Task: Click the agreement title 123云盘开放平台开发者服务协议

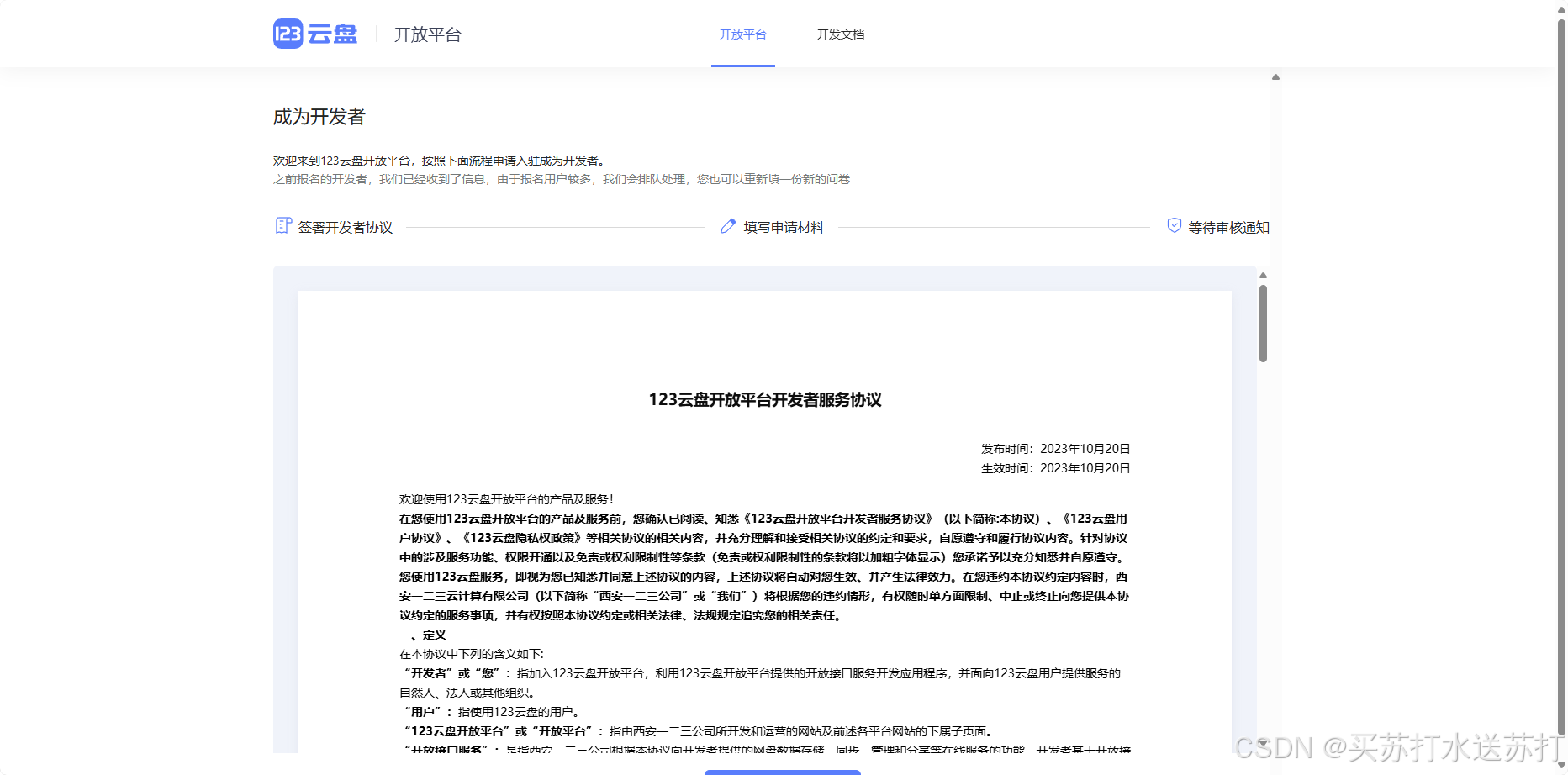Action: click(765, 400)
